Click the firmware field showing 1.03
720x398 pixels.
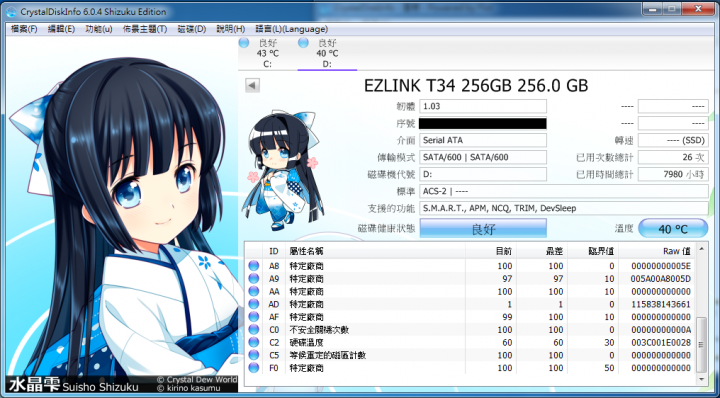click(483, 106)
